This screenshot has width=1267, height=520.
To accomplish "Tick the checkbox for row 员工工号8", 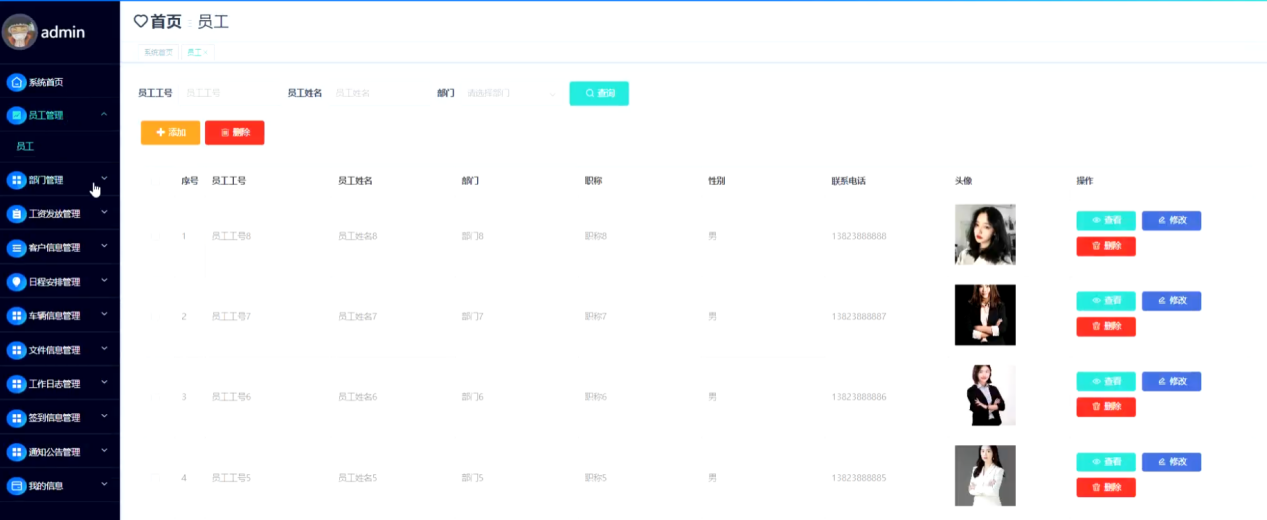I will (155, 236).
